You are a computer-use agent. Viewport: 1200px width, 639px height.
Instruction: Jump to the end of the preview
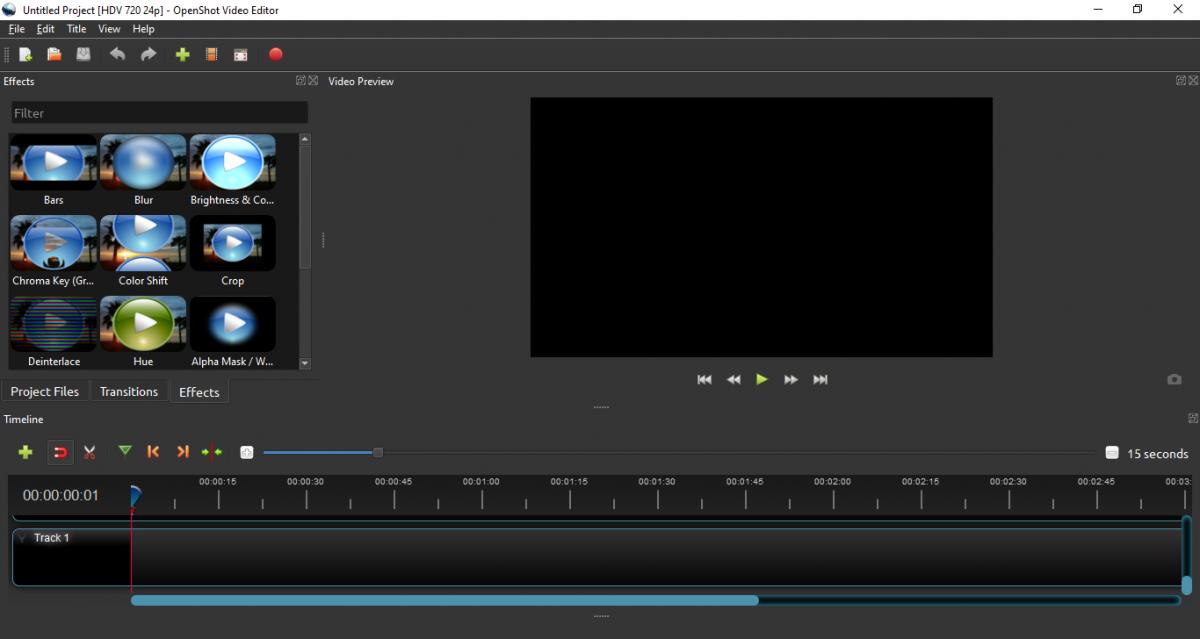[x=821, y=380]
